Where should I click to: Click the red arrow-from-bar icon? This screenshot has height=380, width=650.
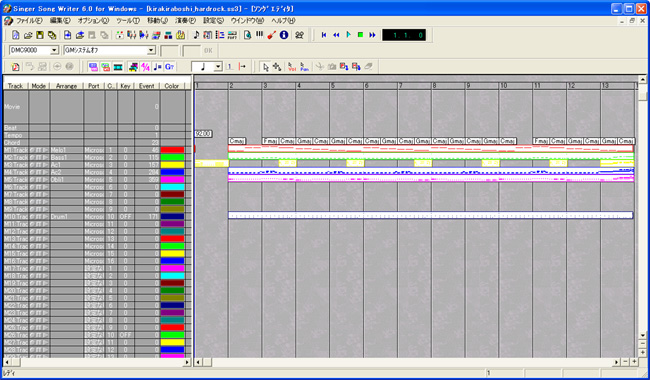pyautogui.click(x=243, y=67)
